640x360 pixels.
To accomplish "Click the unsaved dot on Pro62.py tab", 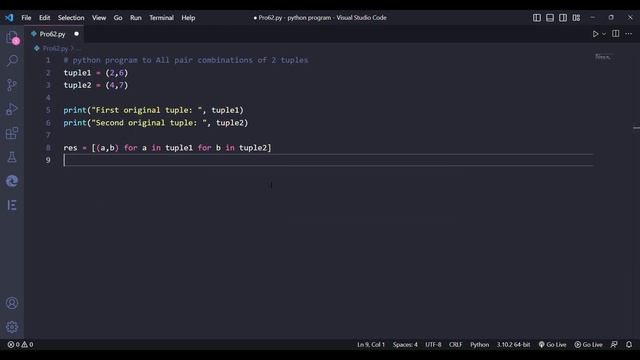I will pos(76,34).
